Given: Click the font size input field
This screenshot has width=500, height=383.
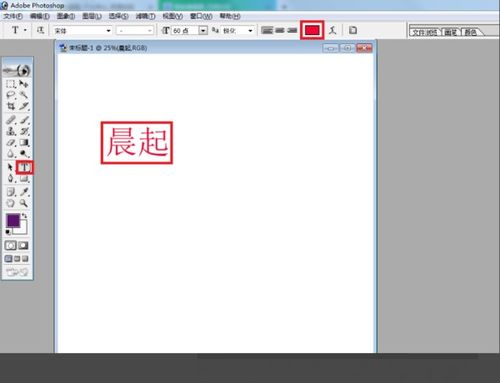Looking at the screenshot, I should pyautogui.click(x=185, y=31).
